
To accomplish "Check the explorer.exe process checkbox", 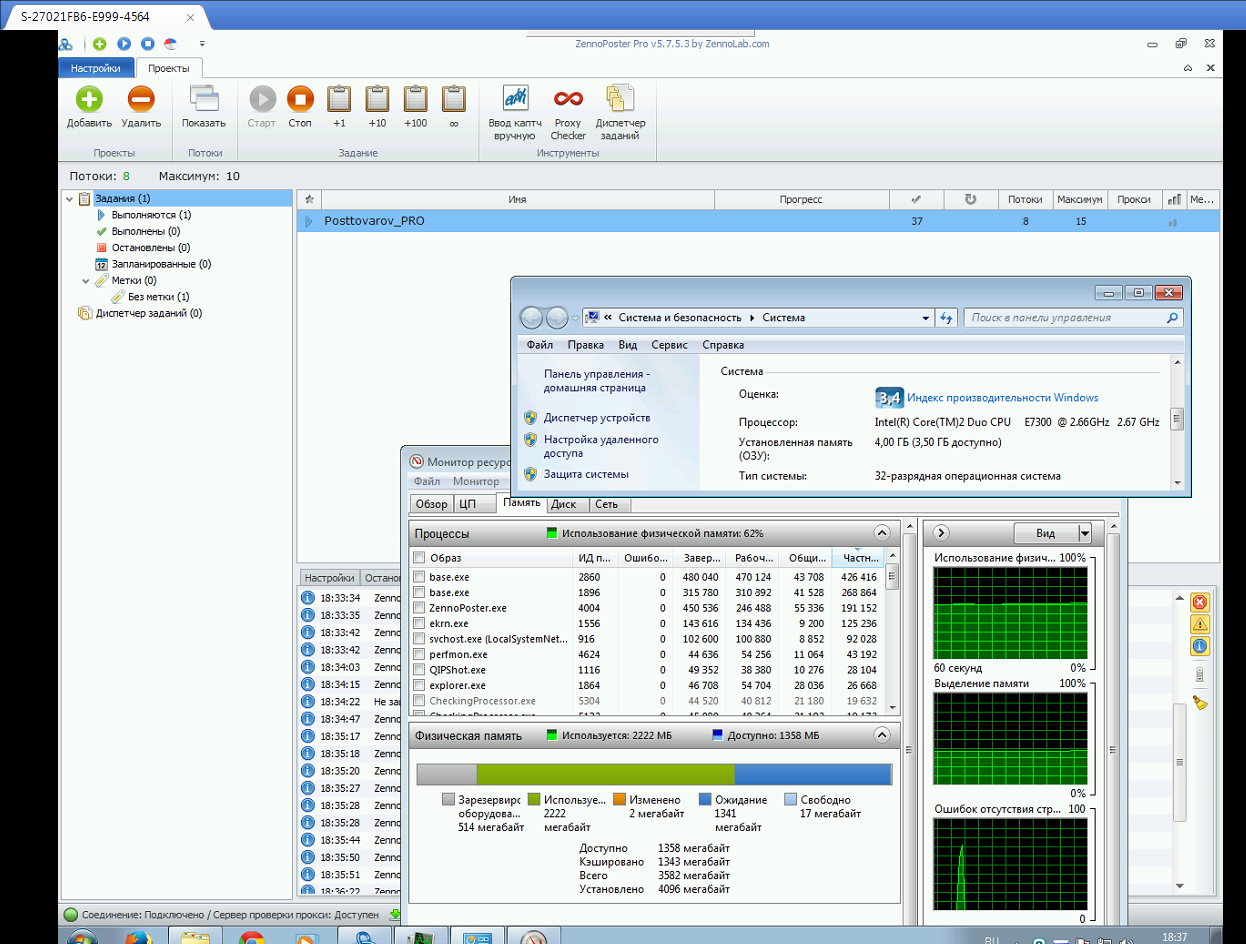I will tap(420, 686).
